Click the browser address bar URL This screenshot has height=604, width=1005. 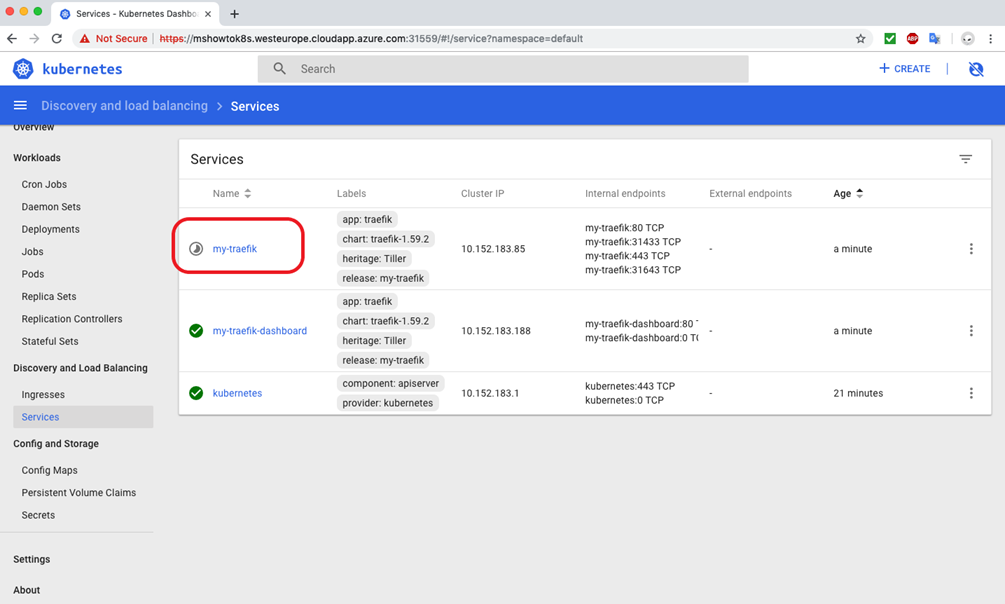[371, 38]
